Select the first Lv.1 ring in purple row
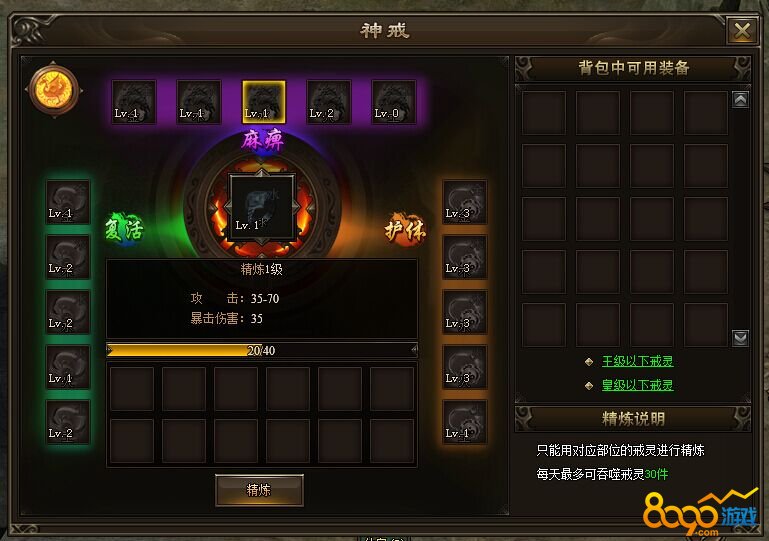This screenshot has width=769, height=541. pyautogui.click(x=134, y=102)
